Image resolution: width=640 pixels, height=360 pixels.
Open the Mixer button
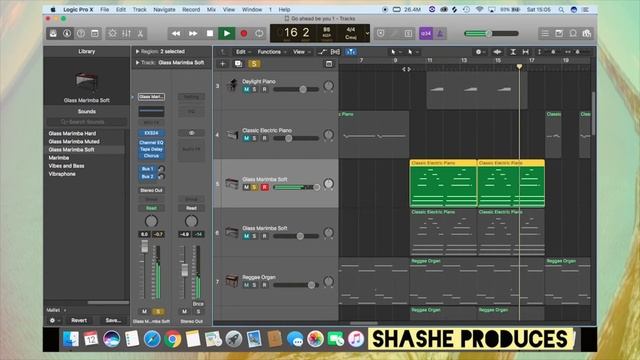click(127, 33)
